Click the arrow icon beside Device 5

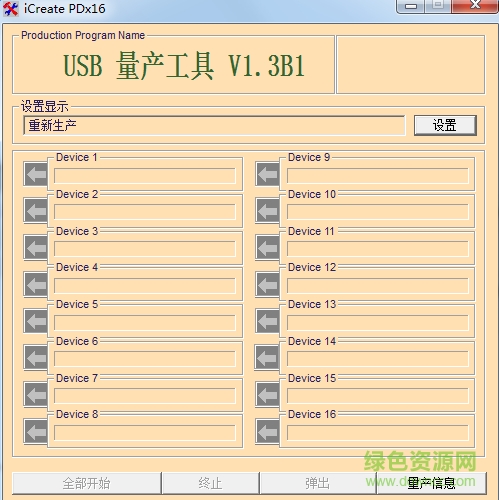point(36,321)
